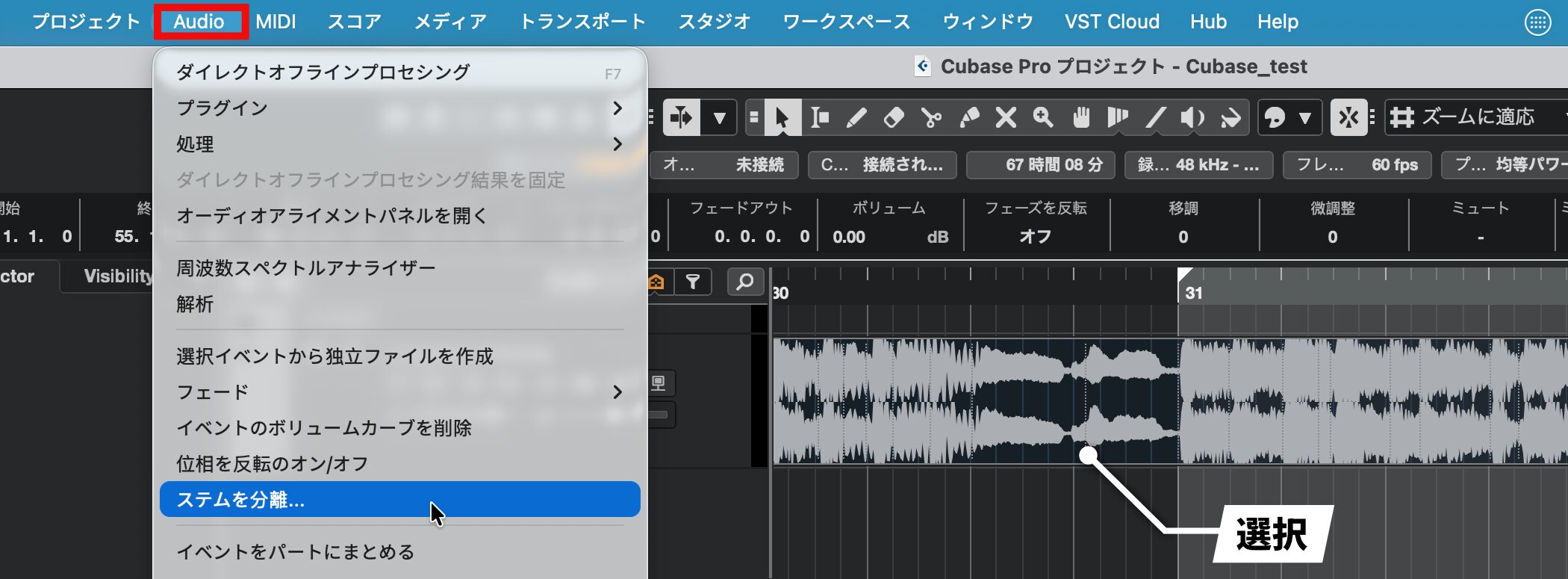Toggle Snap to Zero Crossing button

point(1348,118)
